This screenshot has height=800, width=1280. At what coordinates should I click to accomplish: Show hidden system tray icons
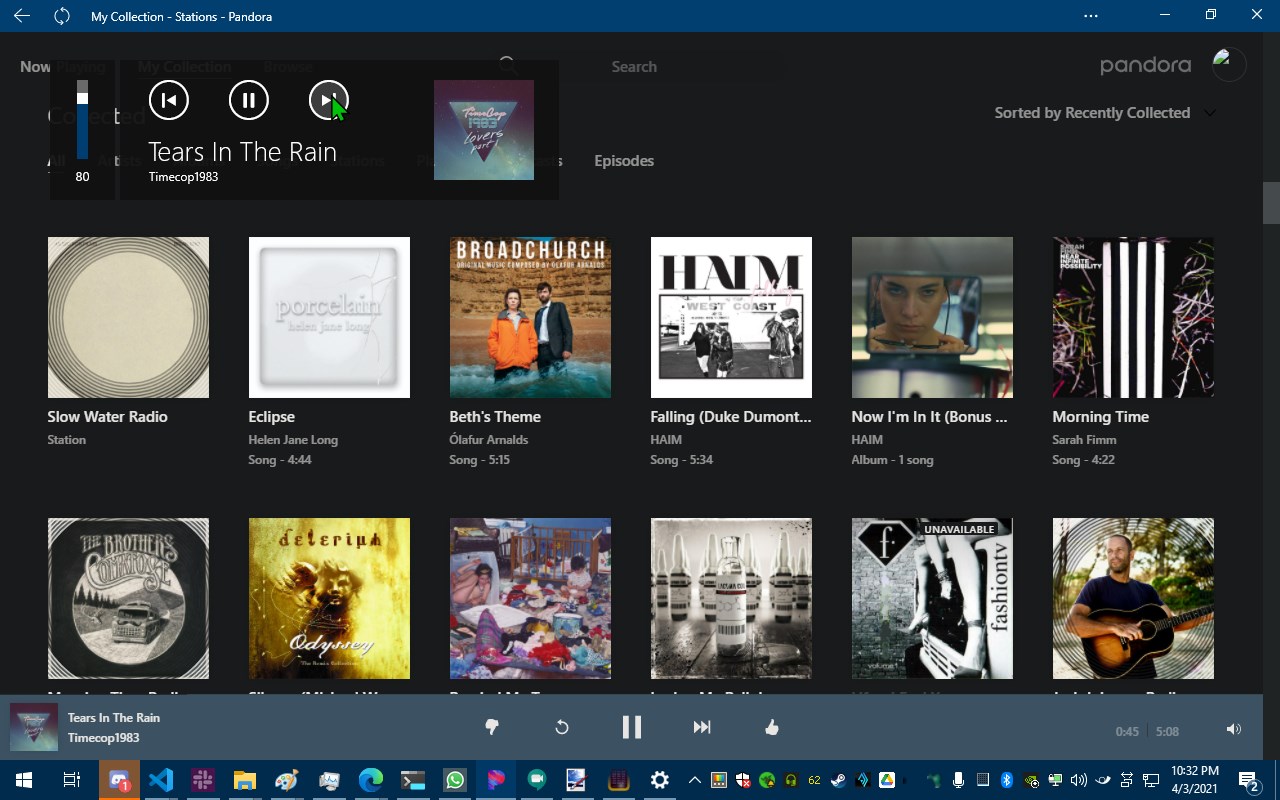pyautogui.click(x=694, y=780)
